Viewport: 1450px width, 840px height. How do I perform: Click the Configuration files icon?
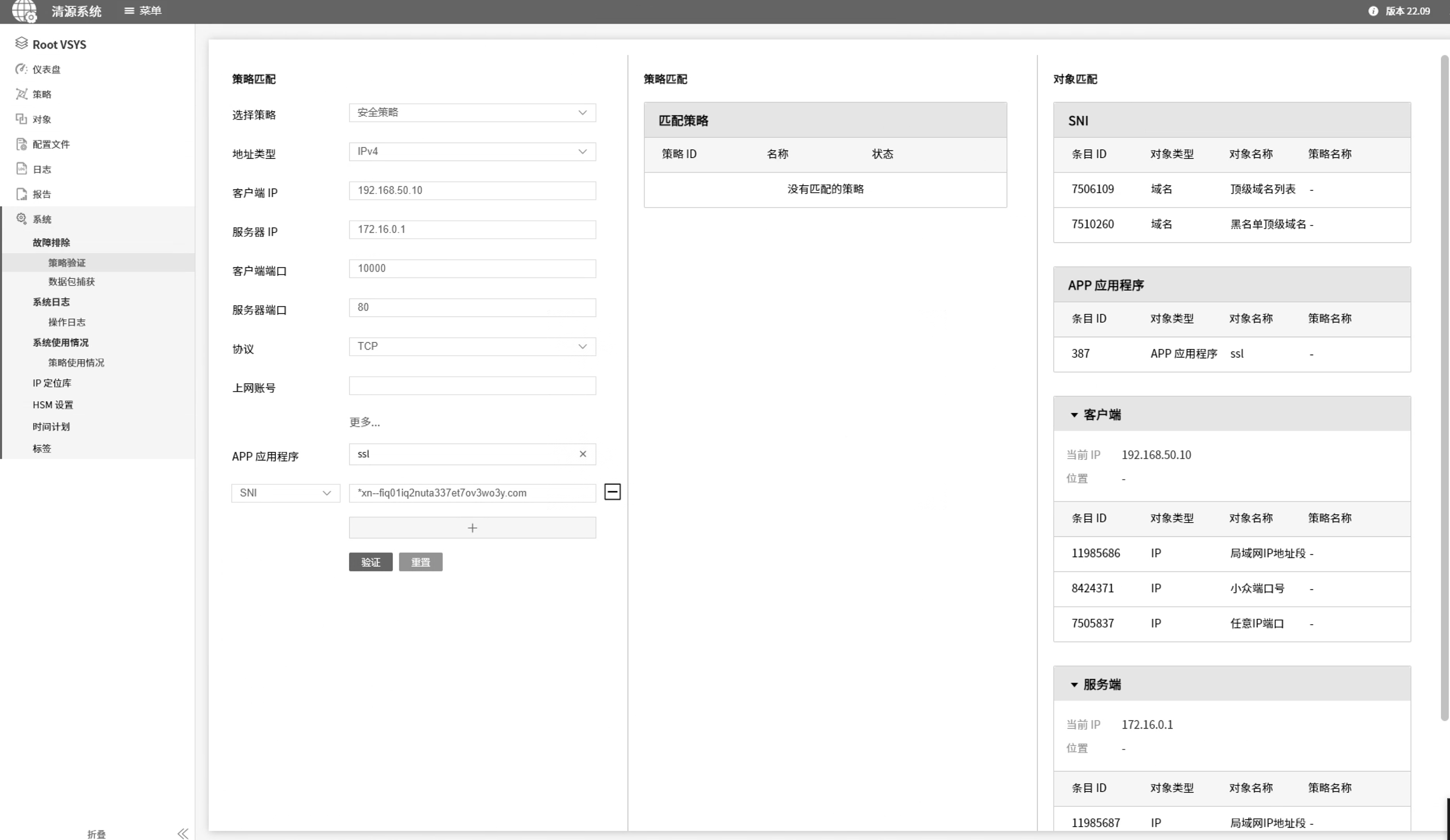tap(21, 144)
